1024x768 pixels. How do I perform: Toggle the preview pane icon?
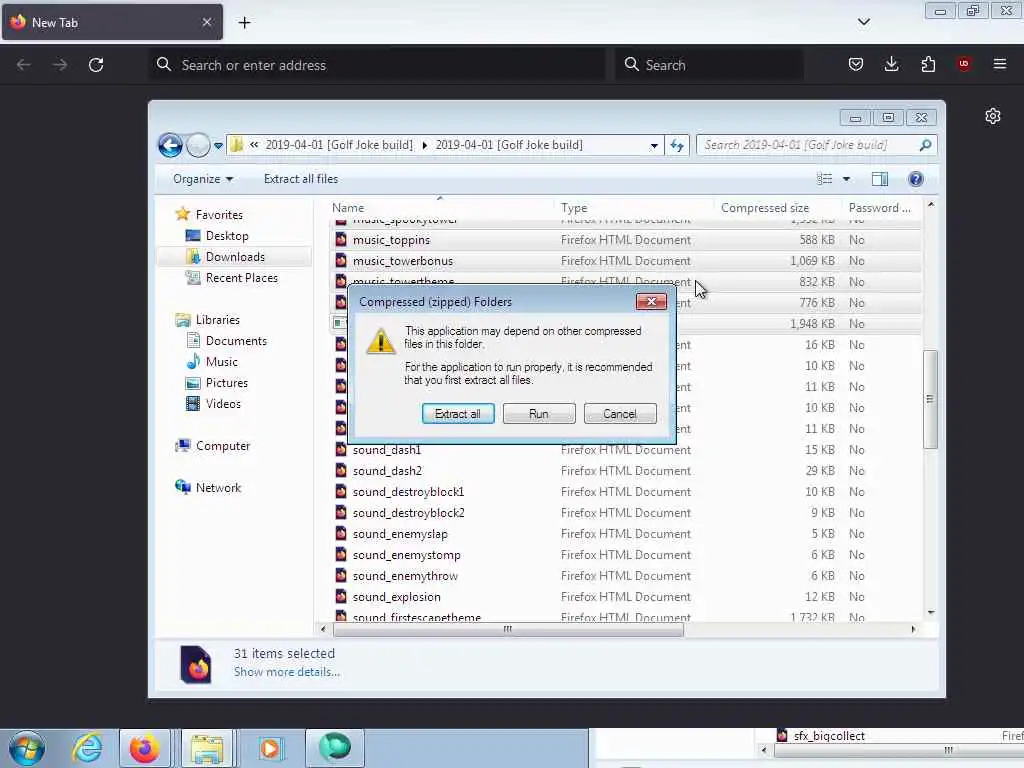(x=880, y=179)
